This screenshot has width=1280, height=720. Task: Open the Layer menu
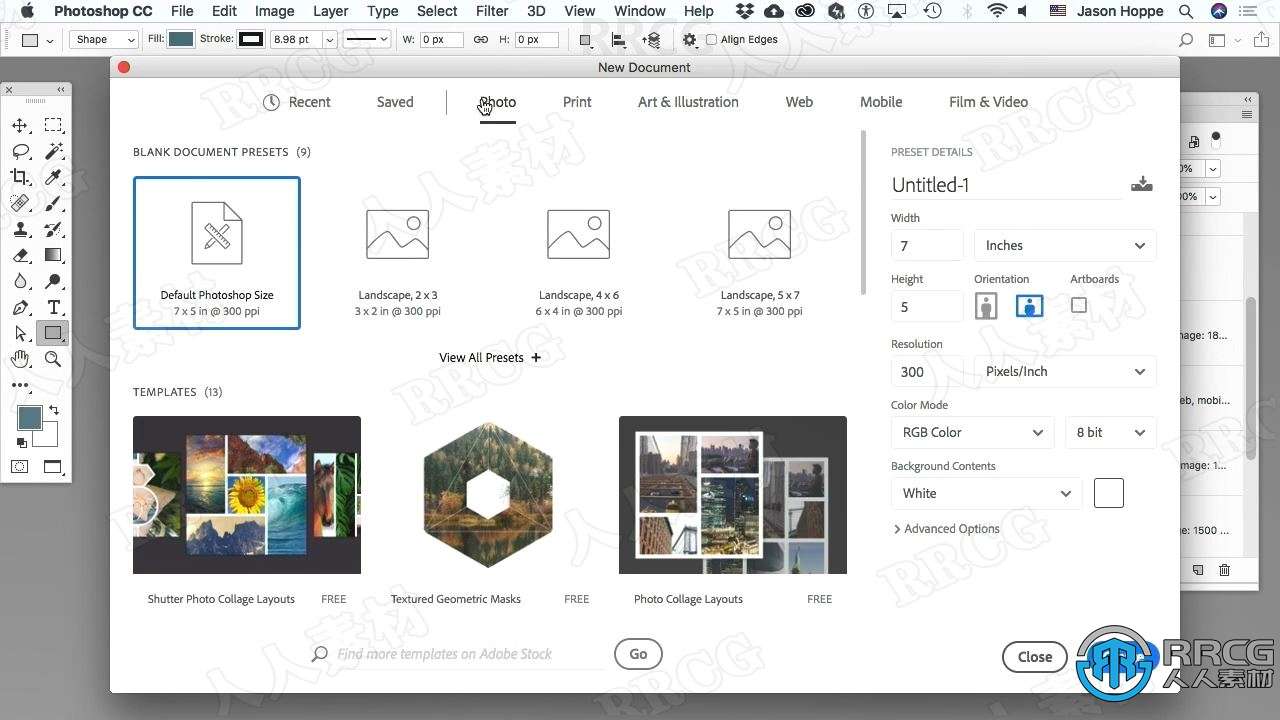click(x=330, y=11)
